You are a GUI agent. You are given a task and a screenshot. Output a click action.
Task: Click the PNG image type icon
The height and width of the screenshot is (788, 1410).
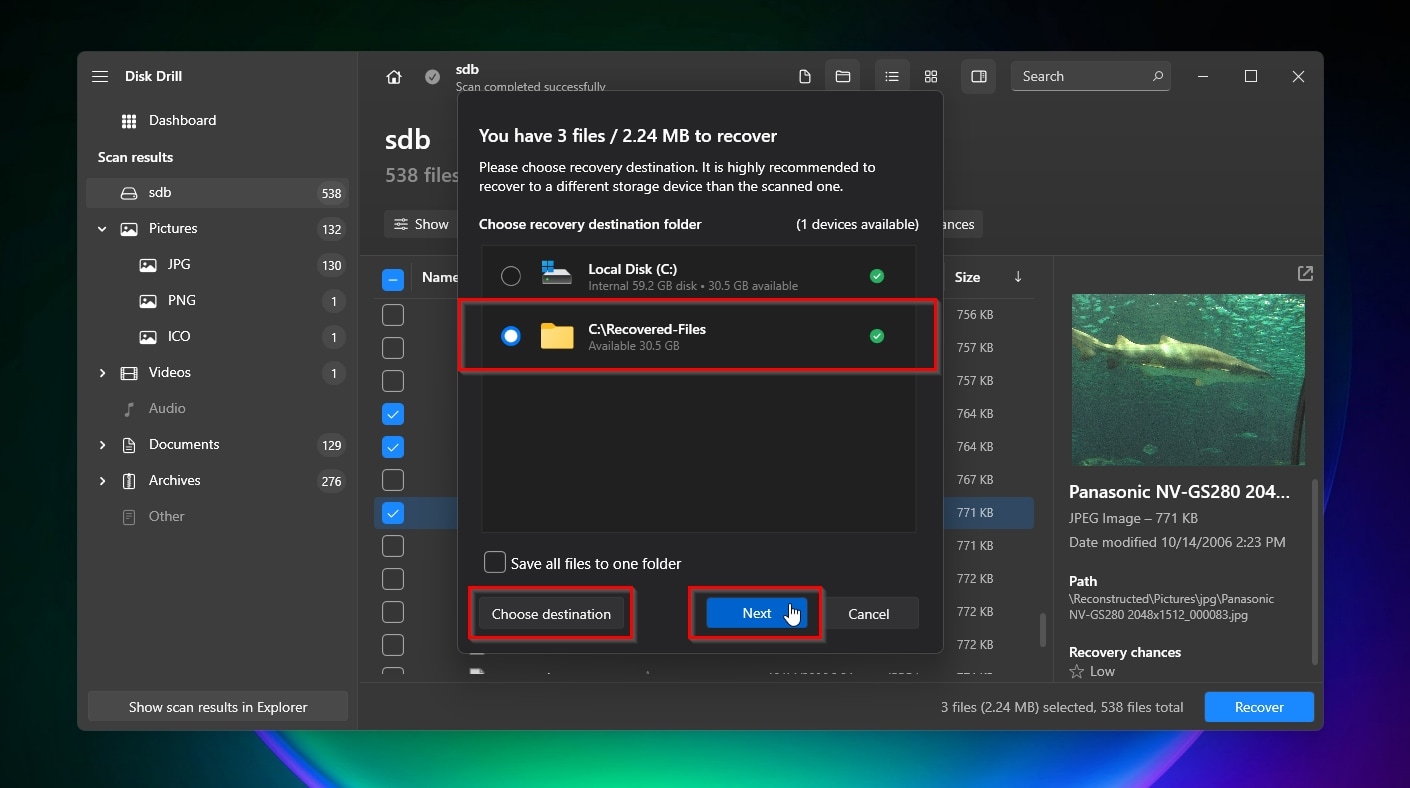click(148, 301)
